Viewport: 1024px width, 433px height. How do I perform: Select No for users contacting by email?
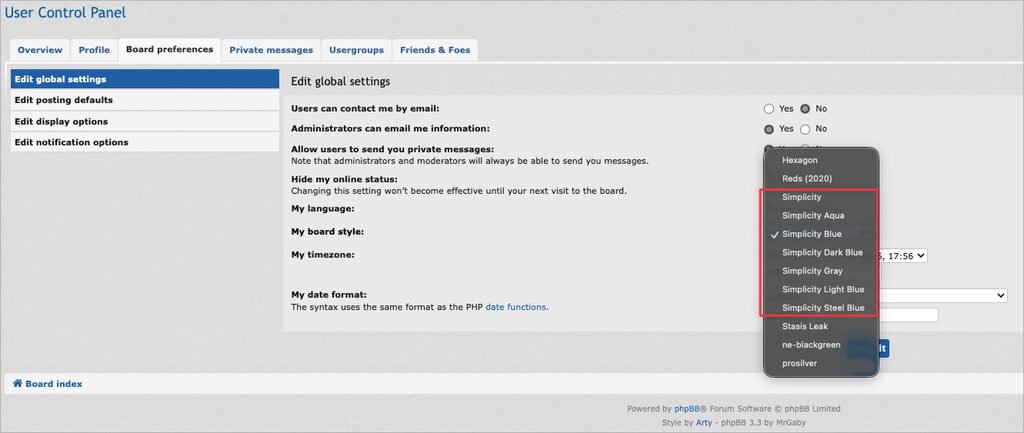coord(805,108)
